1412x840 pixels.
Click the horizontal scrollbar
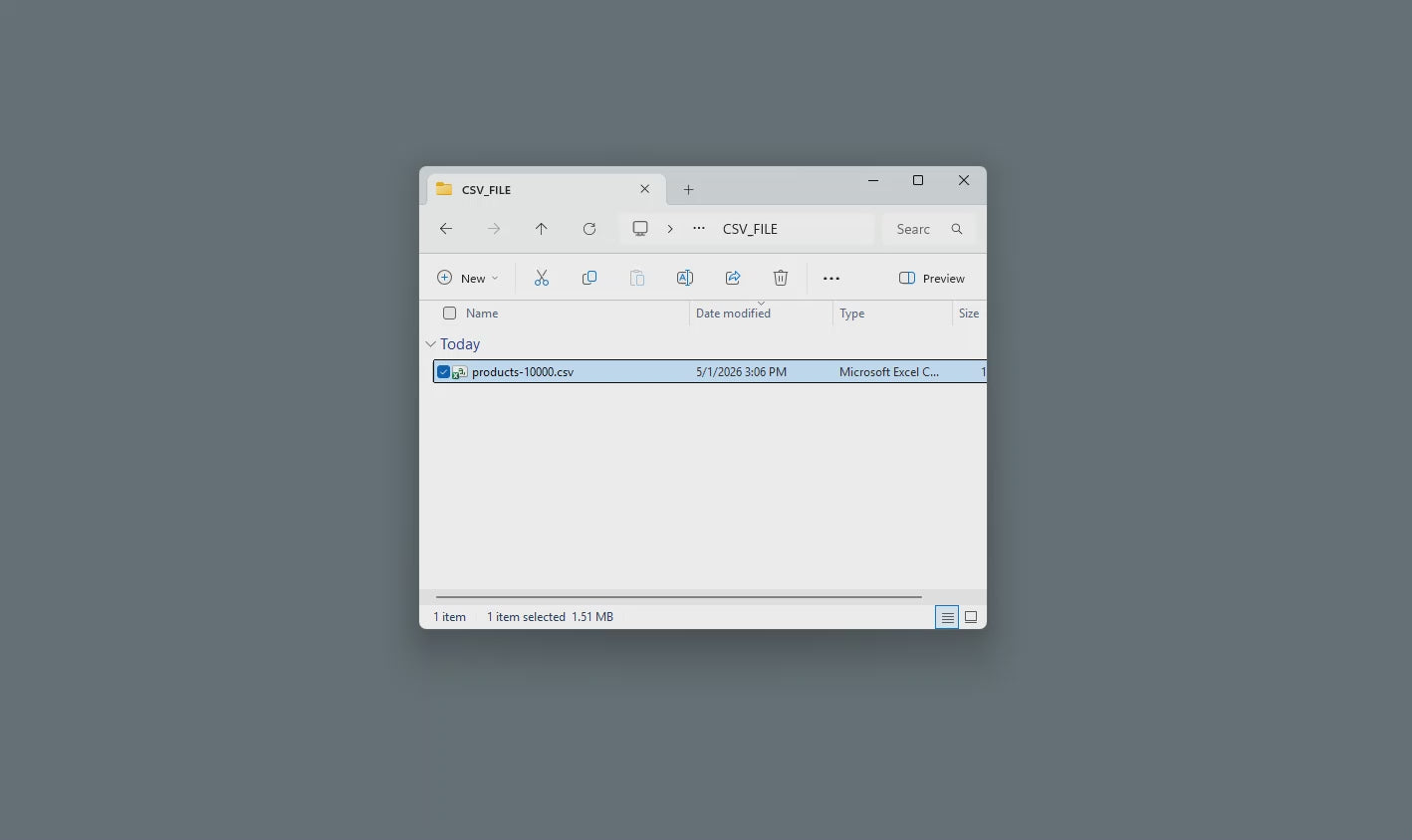[x=678, y=597]
